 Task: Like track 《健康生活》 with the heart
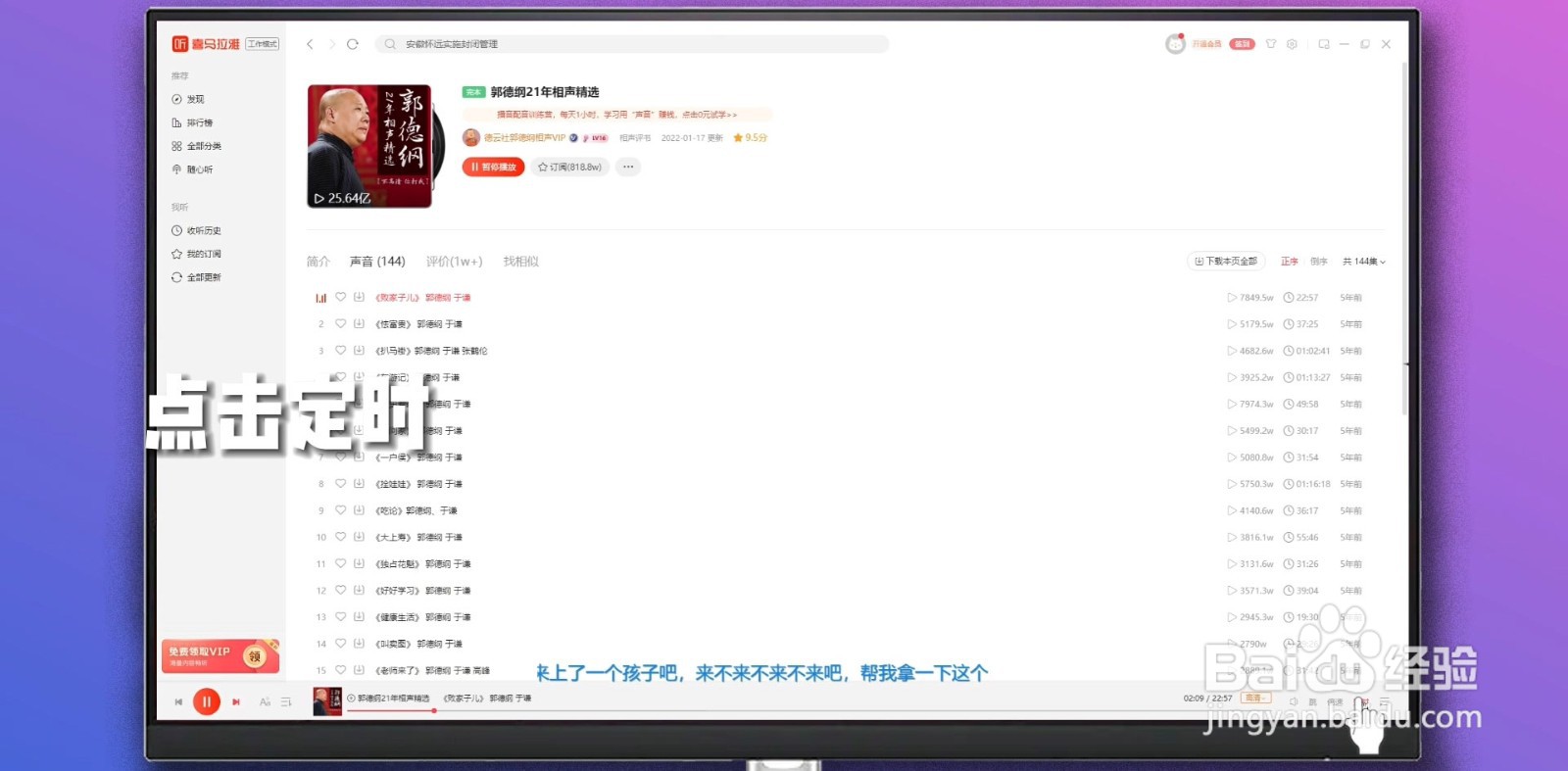tap(341, 616)
